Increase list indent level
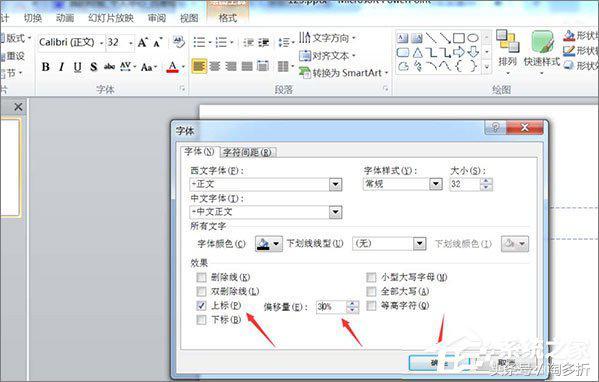Image resolution: width=599 pixels, height=382 pixels. click(x=264, y=42)
